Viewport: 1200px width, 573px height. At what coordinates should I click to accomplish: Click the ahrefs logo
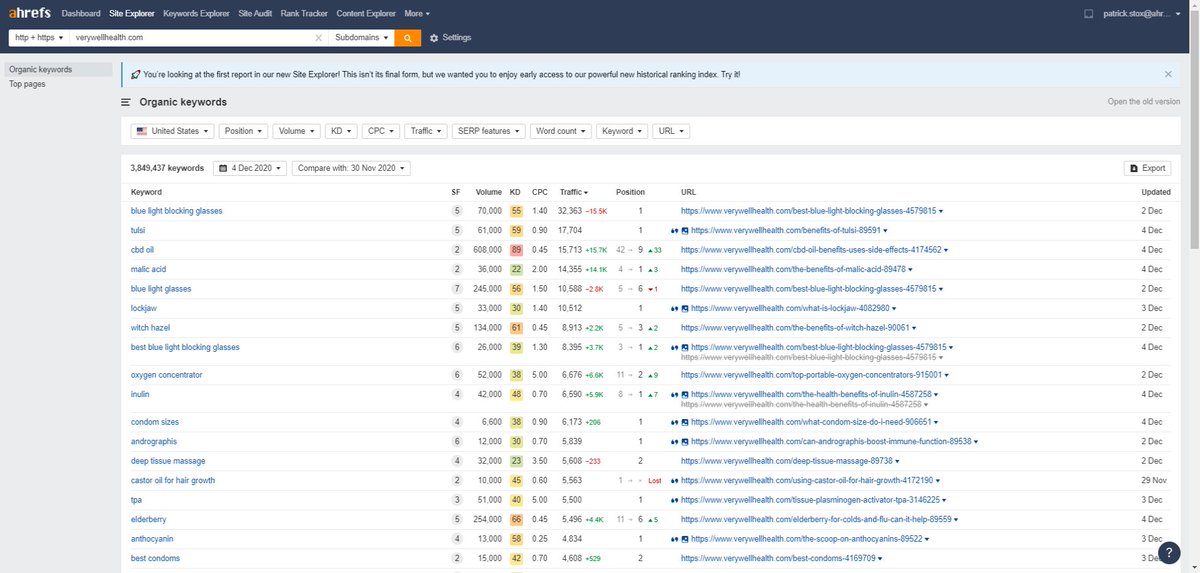click(x=28, y=14)
